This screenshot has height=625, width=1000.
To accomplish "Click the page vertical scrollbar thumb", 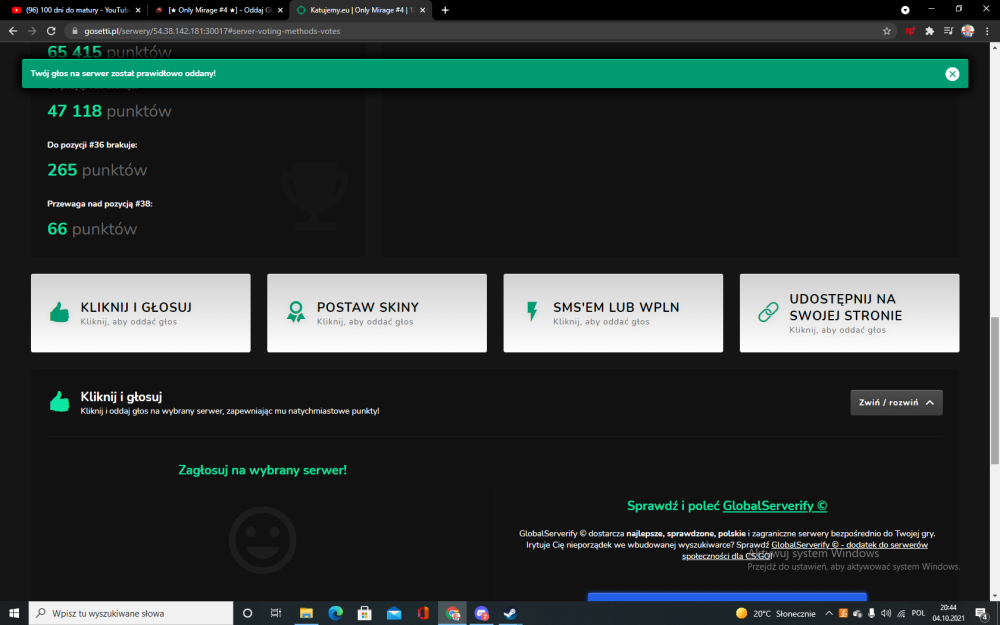I will pyautogui.click(x=994, y=390).
